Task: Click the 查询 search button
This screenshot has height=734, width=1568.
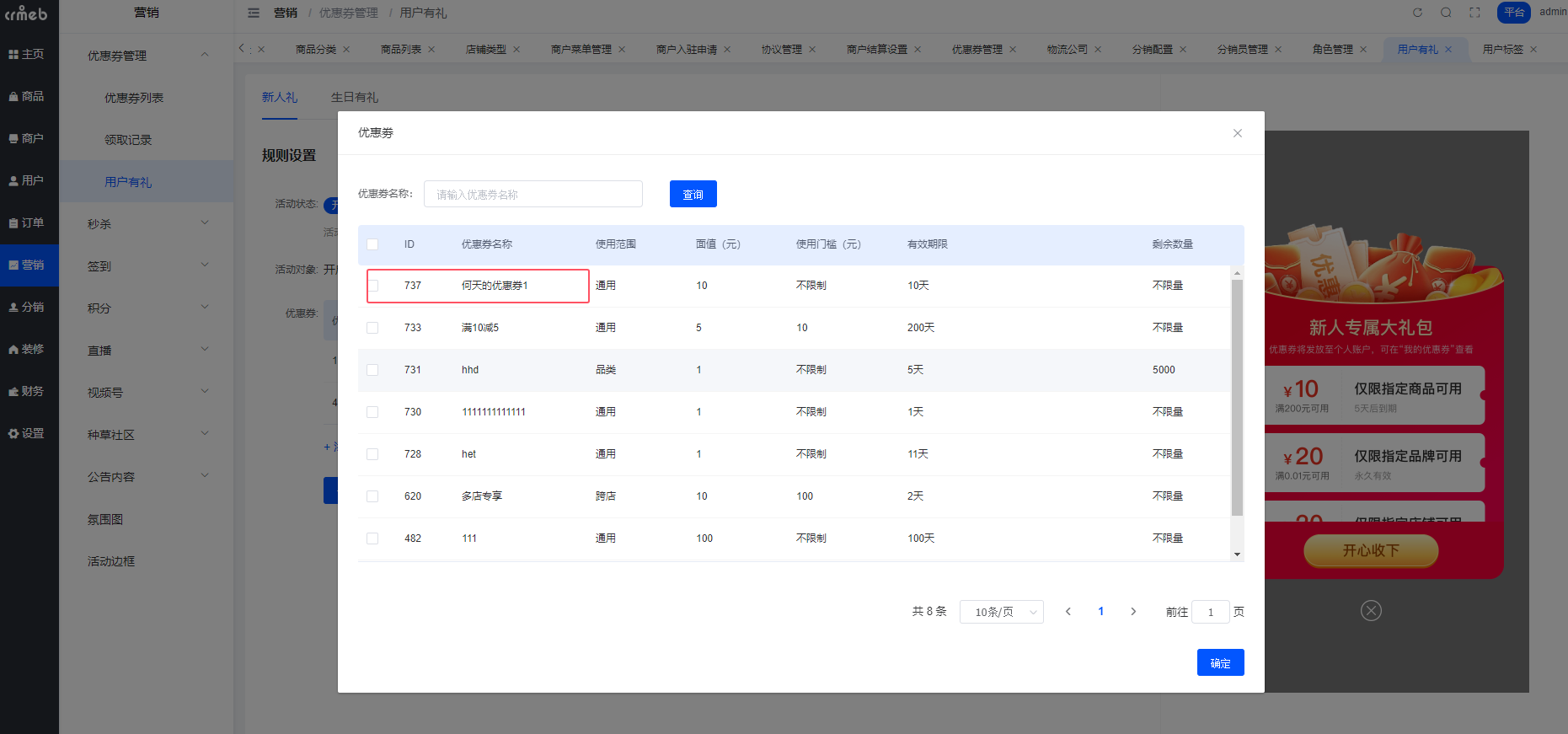Action: point(693,194)
